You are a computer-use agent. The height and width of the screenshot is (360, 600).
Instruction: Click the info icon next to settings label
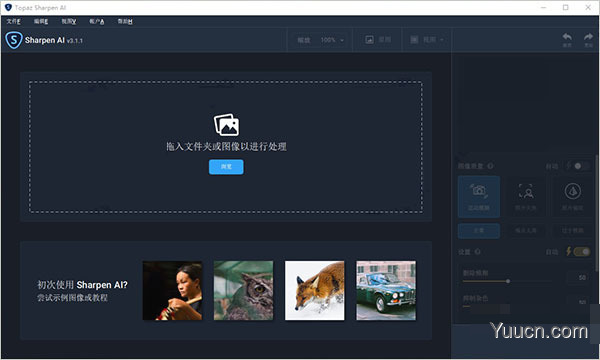[477, 252]
